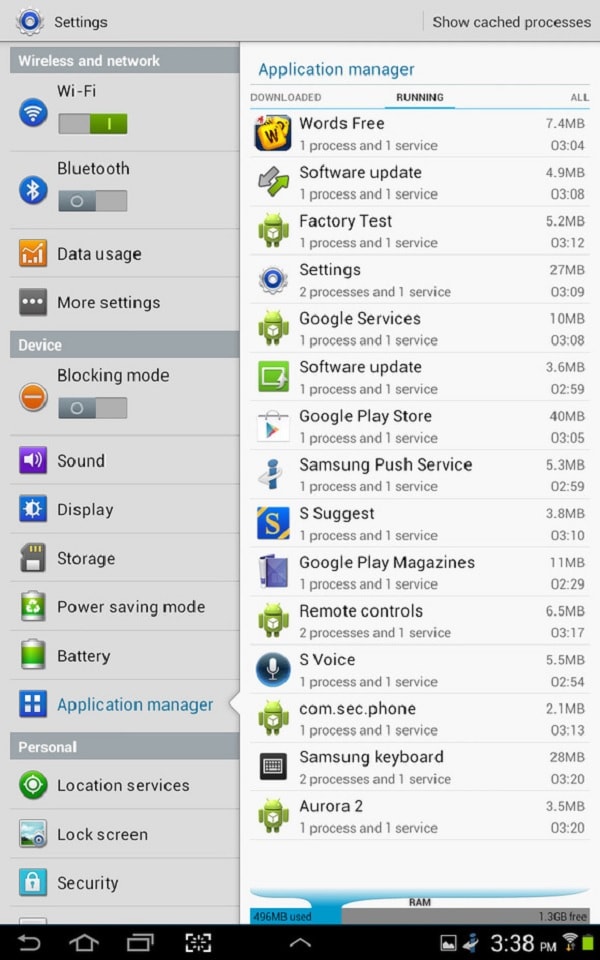
Task: Toggle Blocking mode on
Action: pyautogui.click(x=93, y=408)
